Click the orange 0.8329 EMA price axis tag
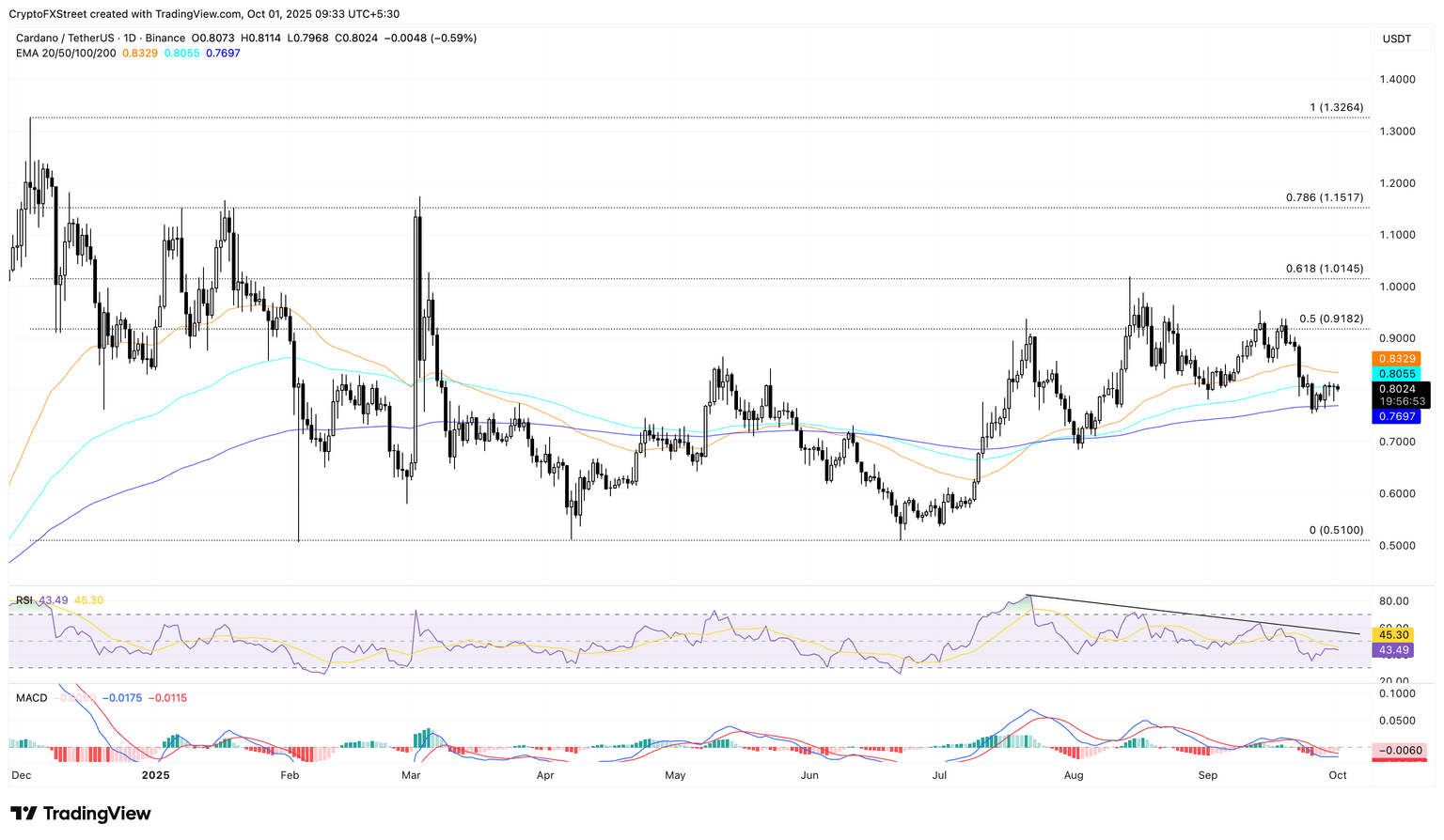Screen dimensions: 1444x840 (x=1397, y=359)
